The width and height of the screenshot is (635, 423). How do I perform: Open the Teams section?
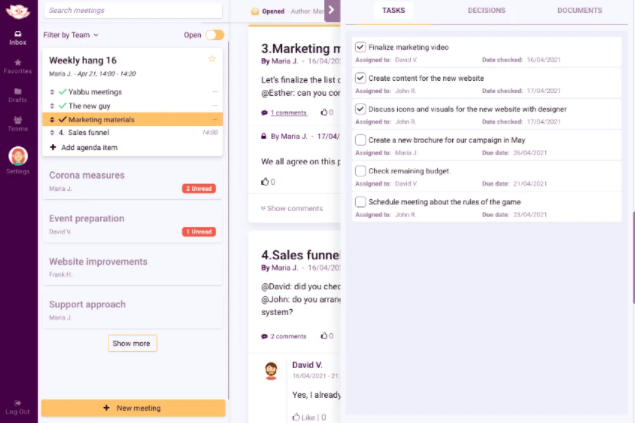click(x=18, y=124)
